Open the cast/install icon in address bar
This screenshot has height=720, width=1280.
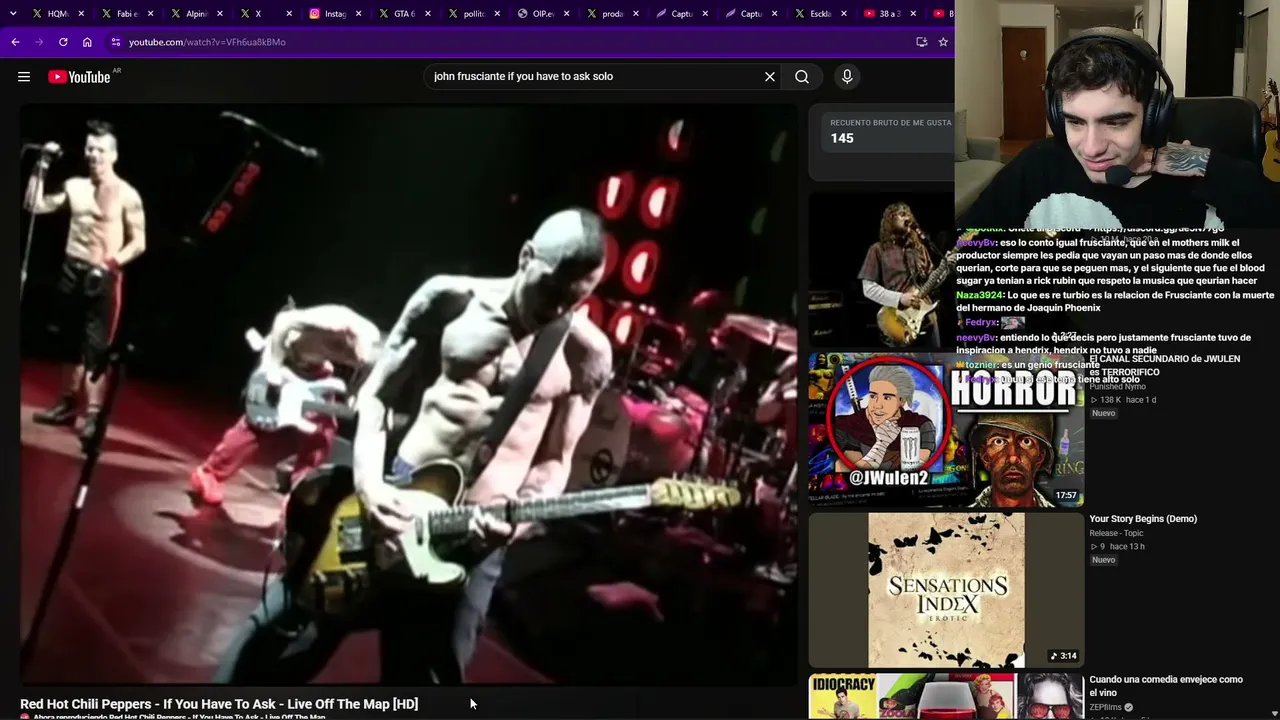point(921,42)
